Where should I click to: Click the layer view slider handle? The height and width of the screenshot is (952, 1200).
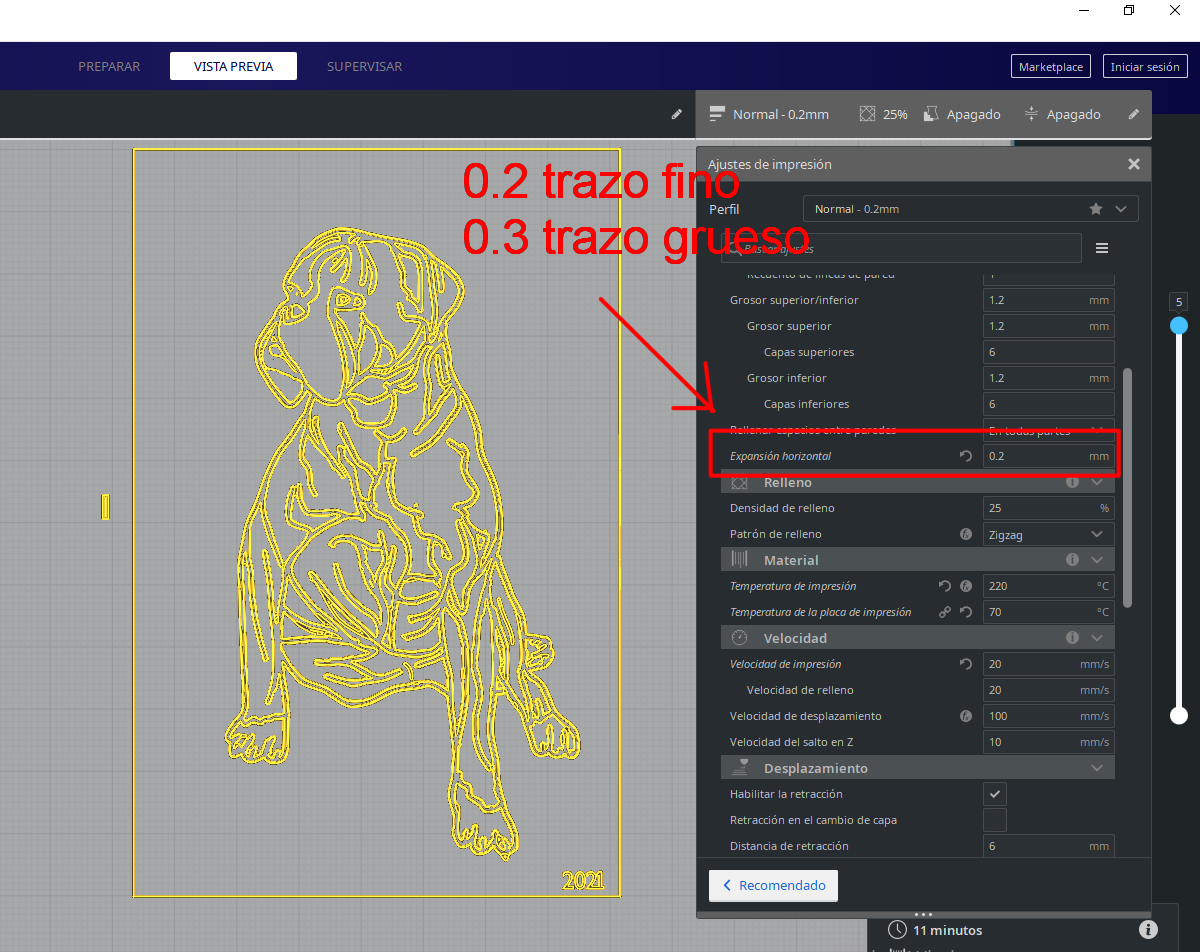coord(1178,325)
